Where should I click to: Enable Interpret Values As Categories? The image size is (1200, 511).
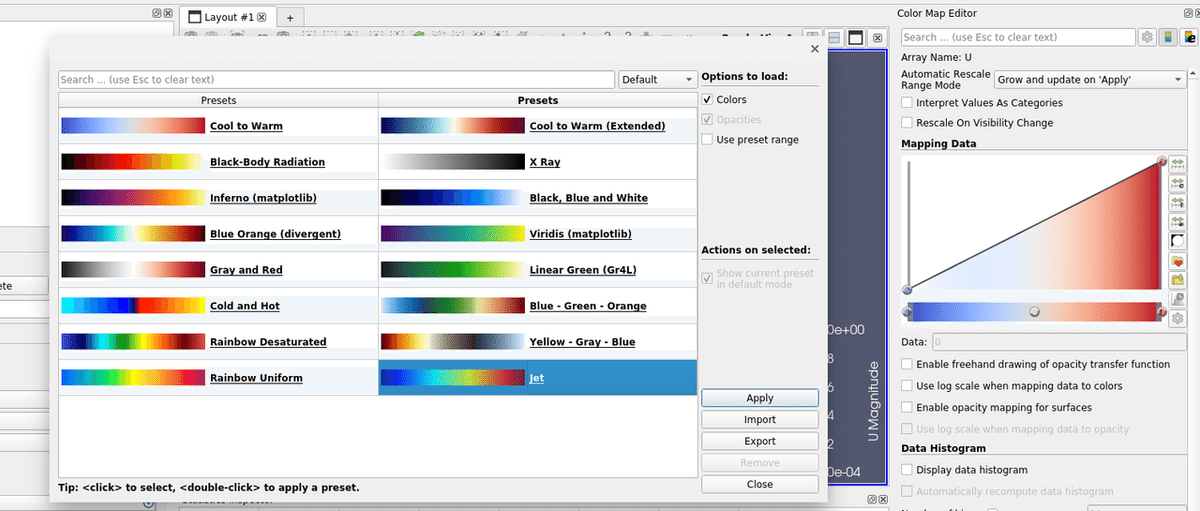pyautogui.click(x=907, y=103)
